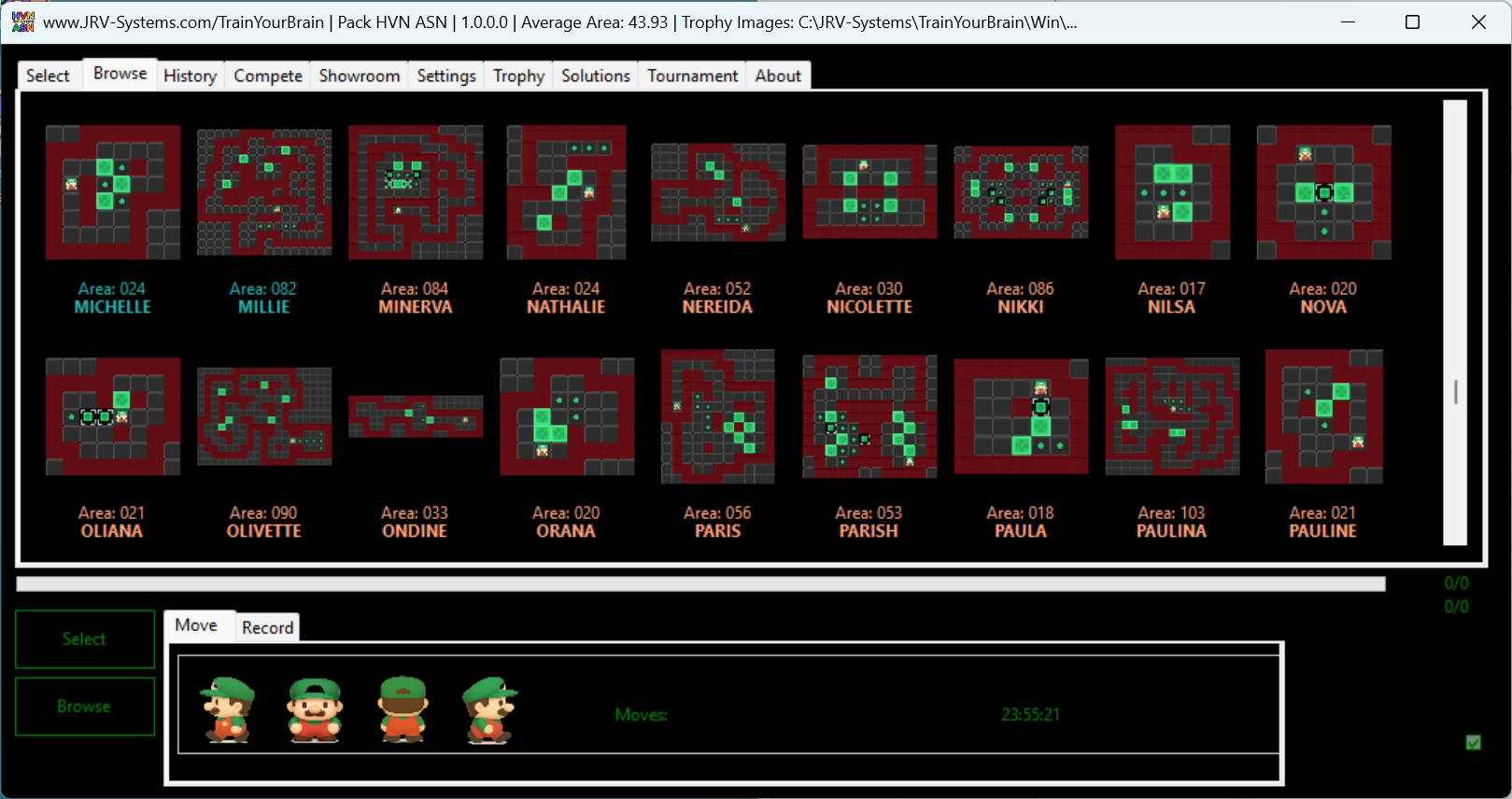Pick the NILSA level preview
This screenshot has width=1512, height=799.
1172,192
